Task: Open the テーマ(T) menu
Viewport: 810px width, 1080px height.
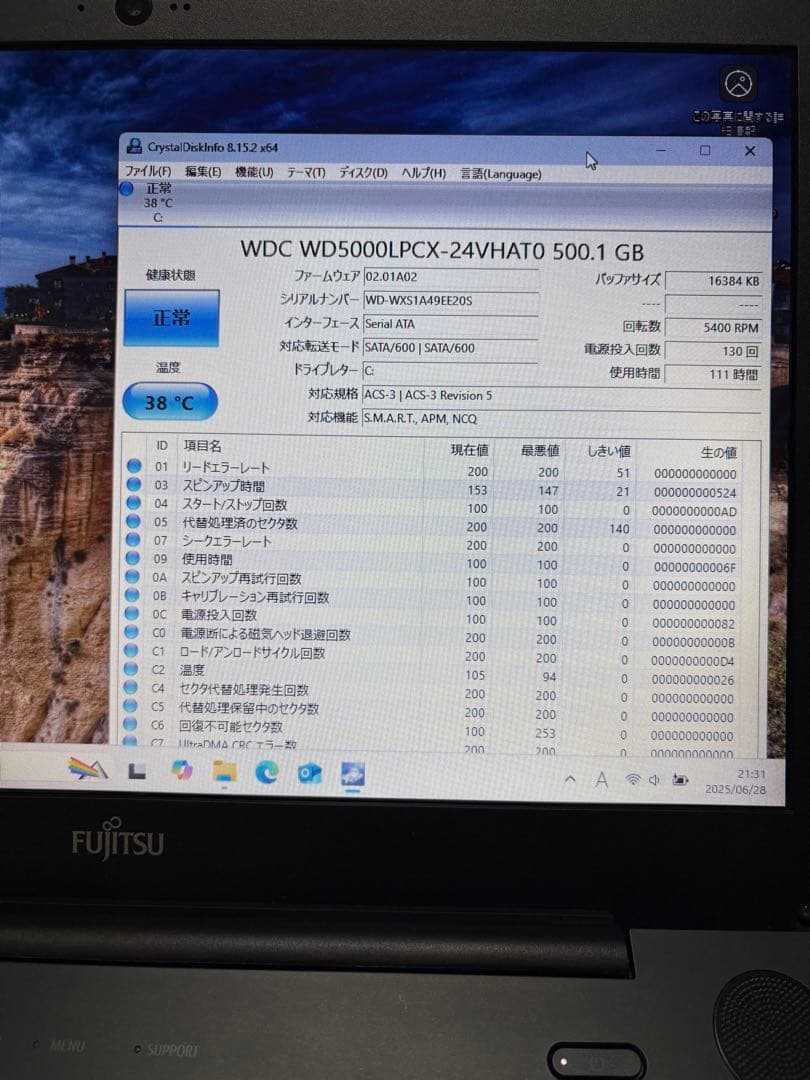Action: [x=309, y=173]
